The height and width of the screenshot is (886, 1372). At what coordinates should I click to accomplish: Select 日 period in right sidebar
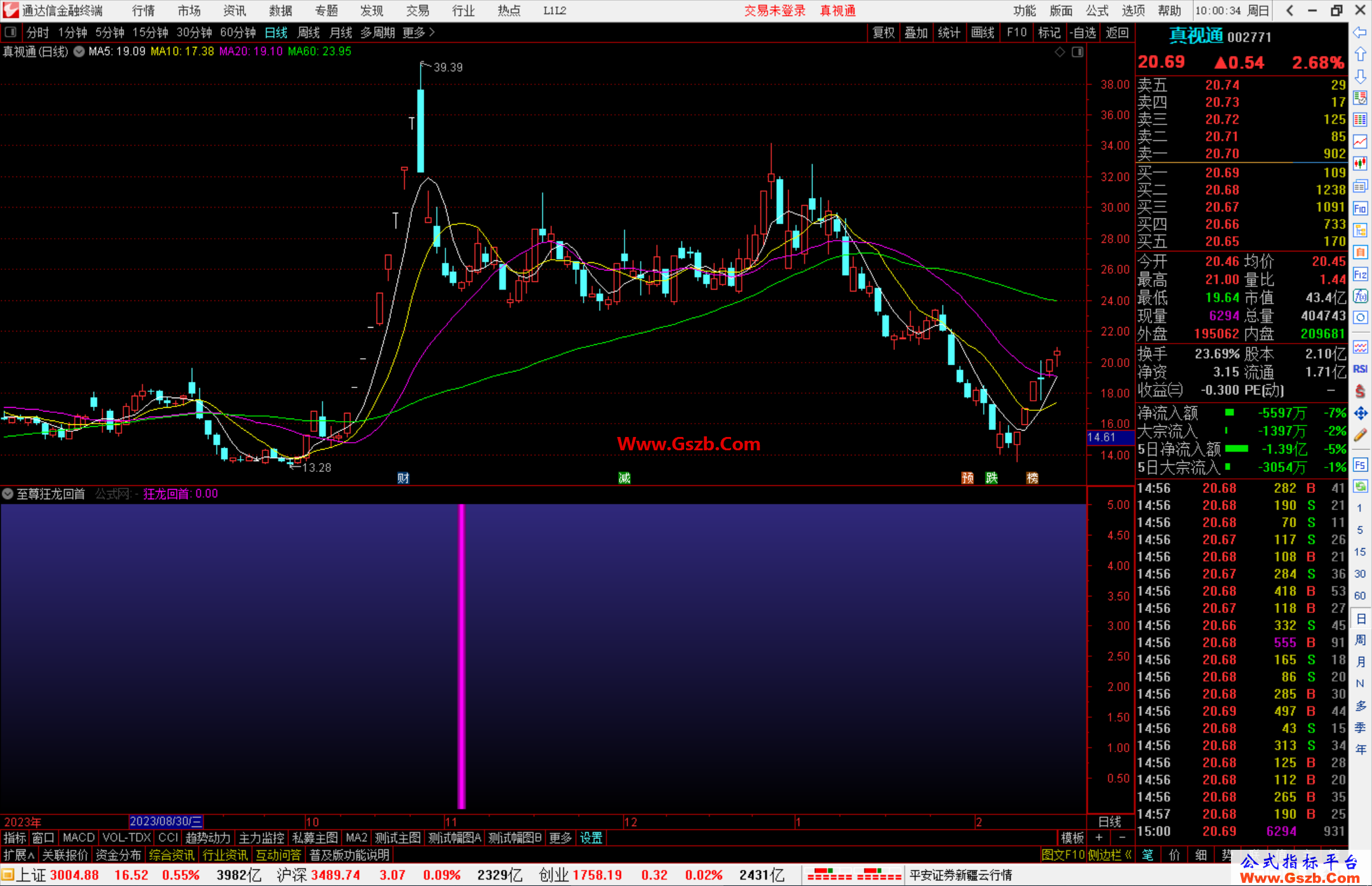1360,619
